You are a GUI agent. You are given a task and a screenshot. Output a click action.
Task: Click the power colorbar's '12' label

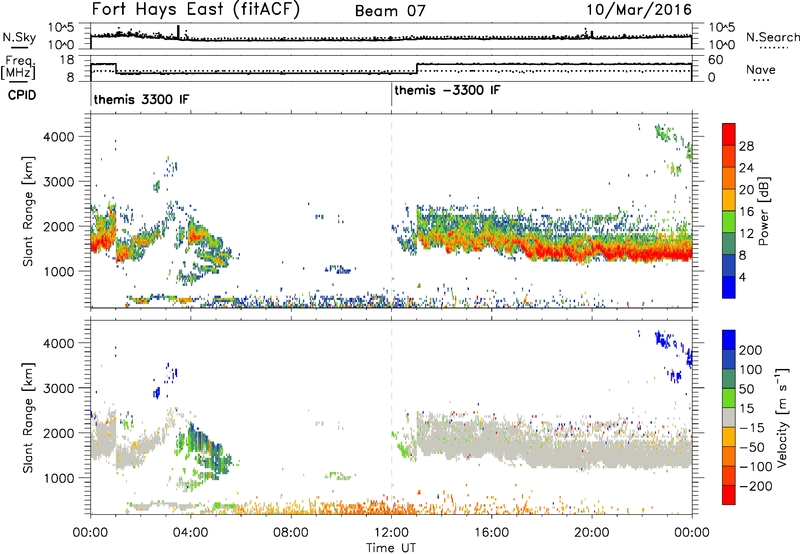pyautogui.click(x=746, y=234)
